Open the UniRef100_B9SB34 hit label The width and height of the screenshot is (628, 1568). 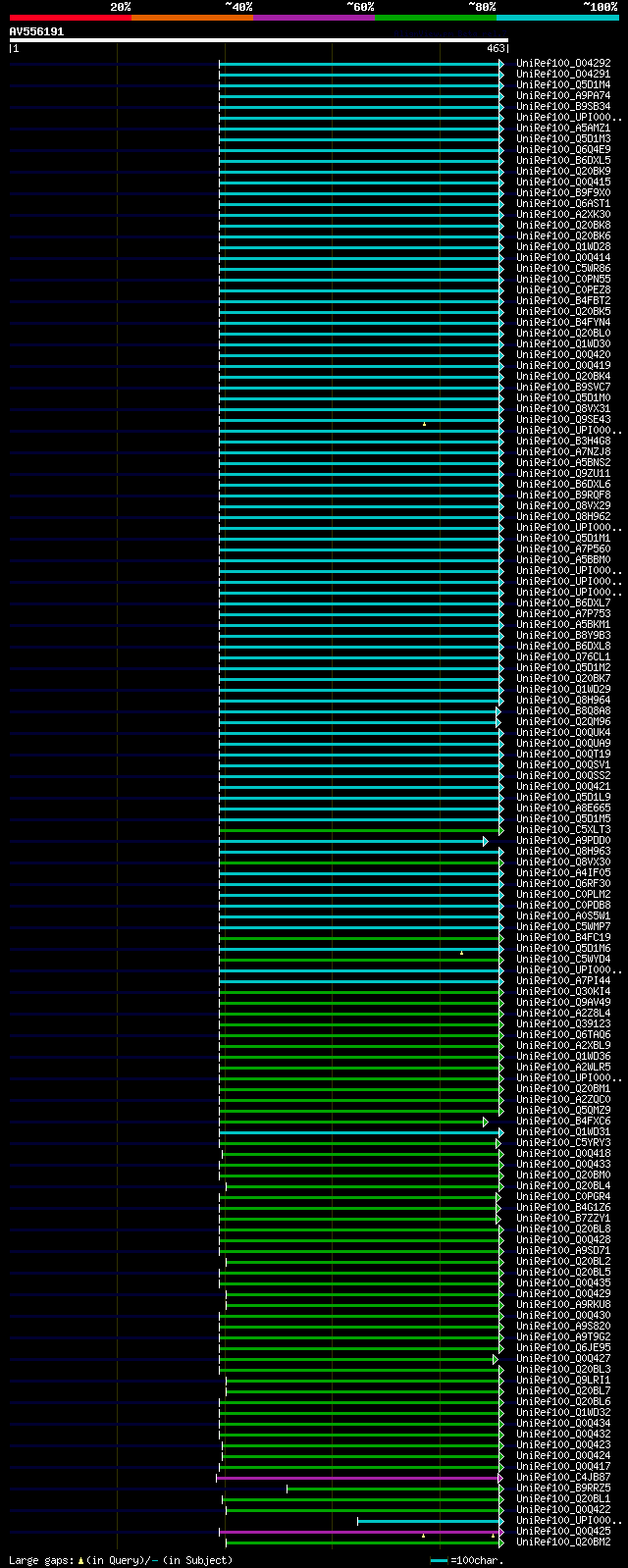[x=563, y=107]
